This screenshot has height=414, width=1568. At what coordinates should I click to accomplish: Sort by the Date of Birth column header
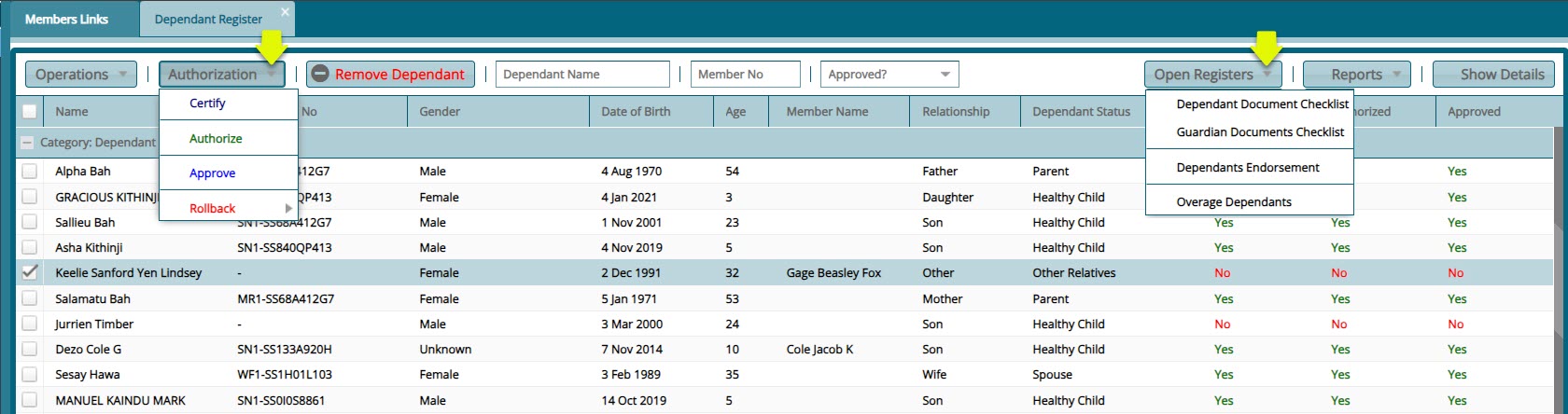click(636, 112)
